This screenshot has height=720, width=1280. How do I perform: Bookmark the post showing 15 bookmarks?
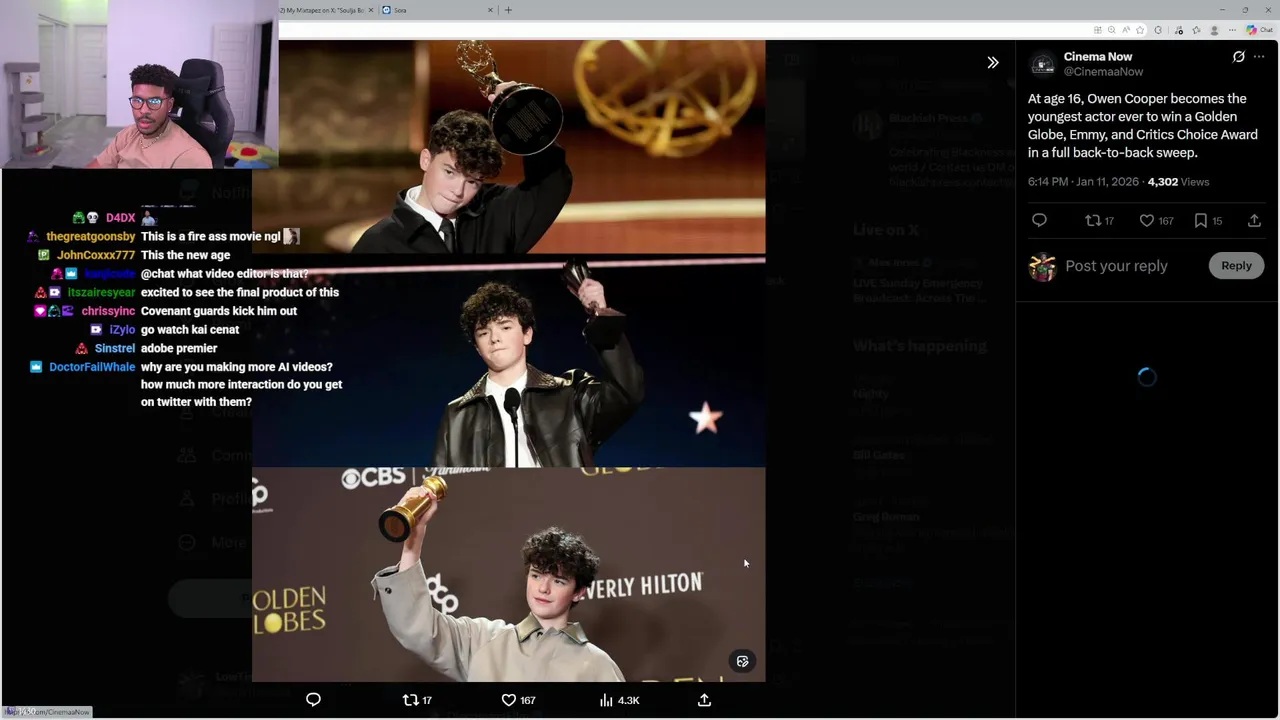pyautogui.click(x=1208, y=221)
